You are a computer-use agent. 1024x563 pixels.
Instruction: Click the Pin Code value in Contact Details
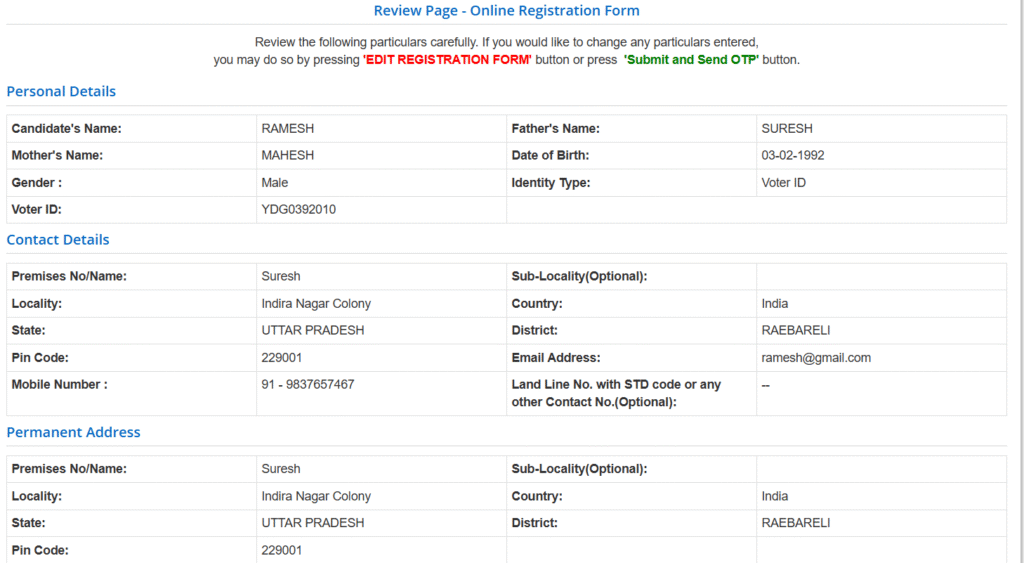coord(282,358)
